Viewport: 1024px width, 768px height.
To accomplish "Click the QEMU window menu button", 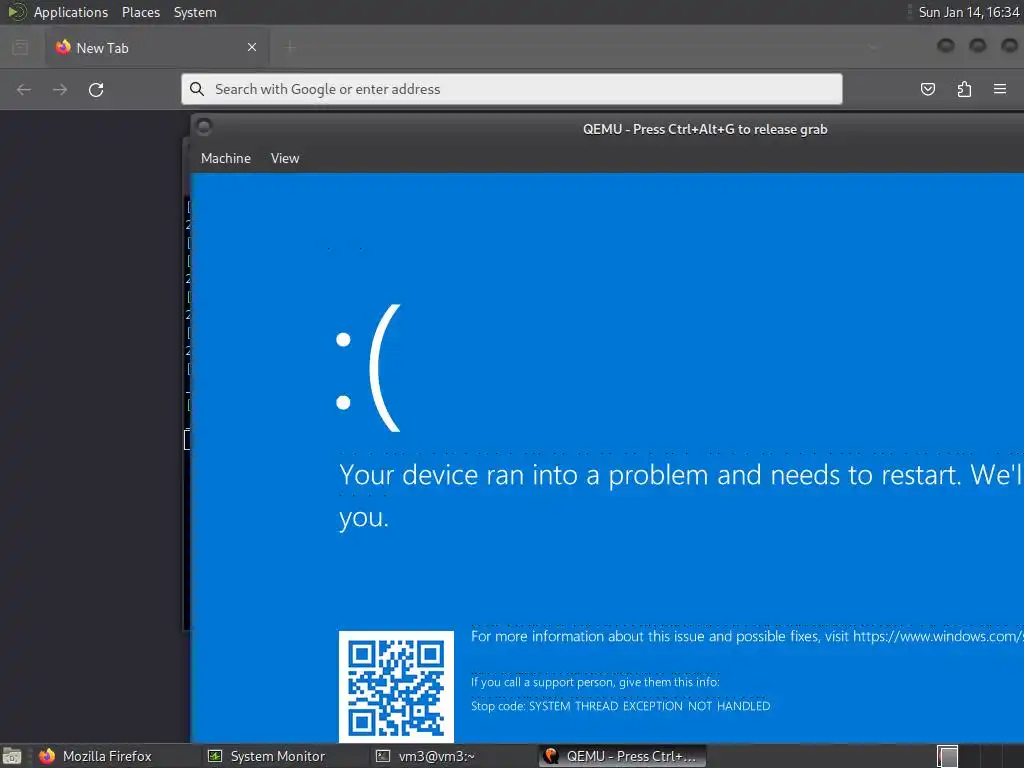I will 204,127.
